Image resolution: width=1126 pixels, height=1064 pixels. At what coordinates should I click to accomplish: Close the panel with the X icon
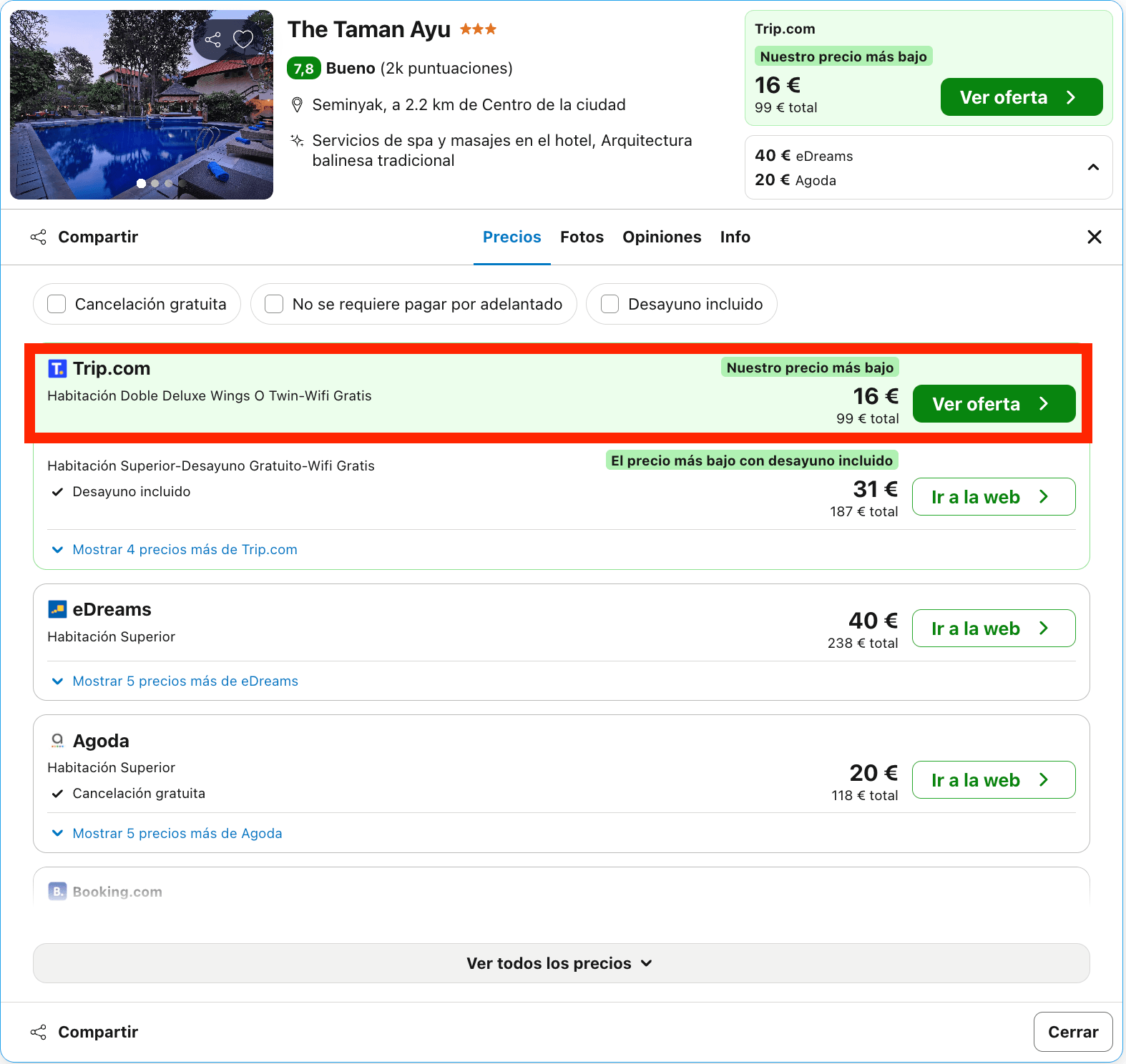tap(1095, 237)
